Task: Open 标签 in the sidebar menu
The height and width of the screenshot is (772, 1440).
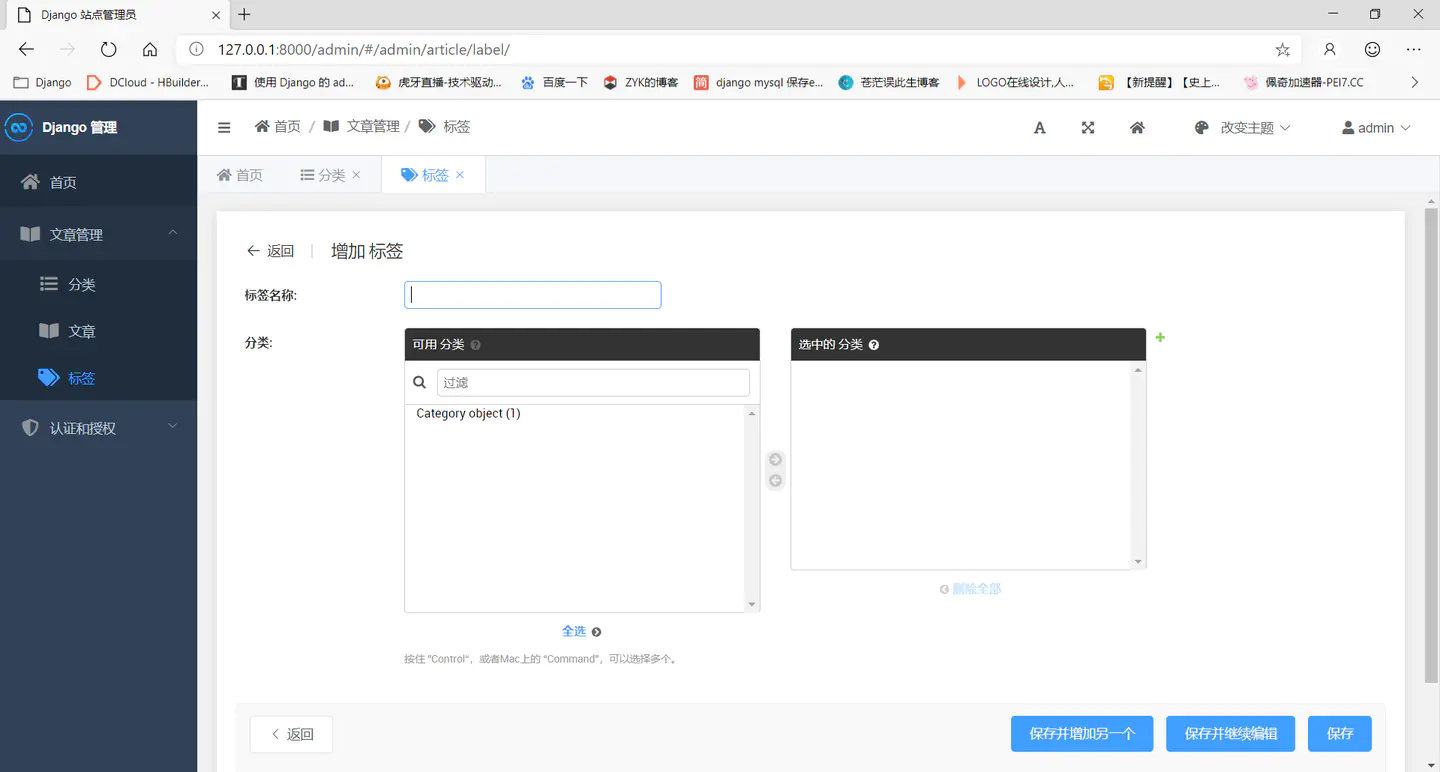Action: click(99, 378)
